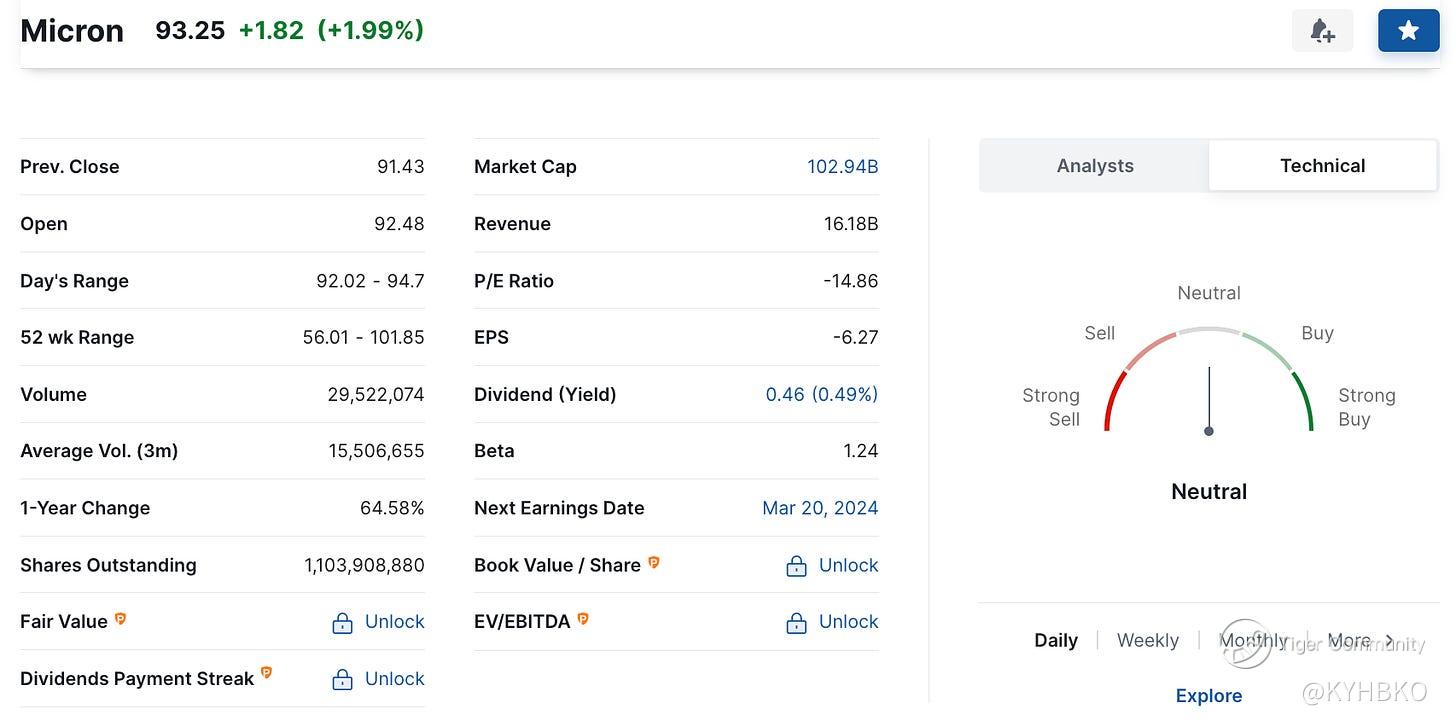Screen dimensions: 1456x725
Task: Open the Next Earnings Date Mar 20, 2024
Action: [820, 508]
